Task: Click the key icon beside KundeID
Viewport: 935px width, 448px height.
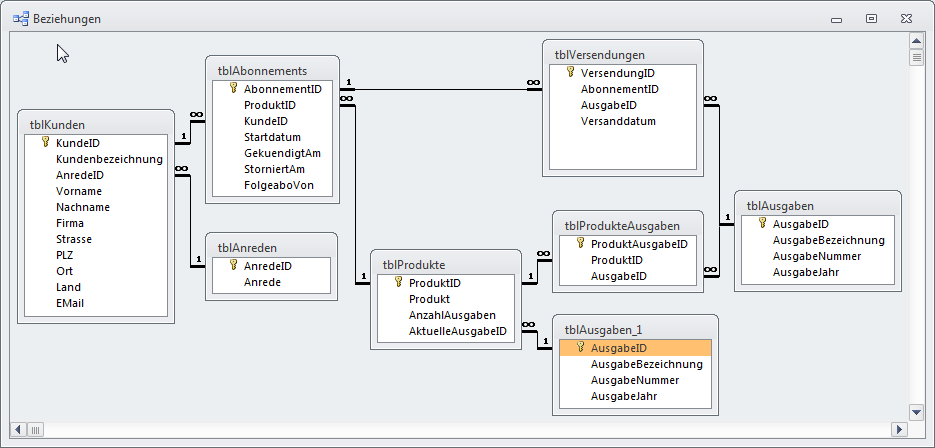Action: (46, 143)
